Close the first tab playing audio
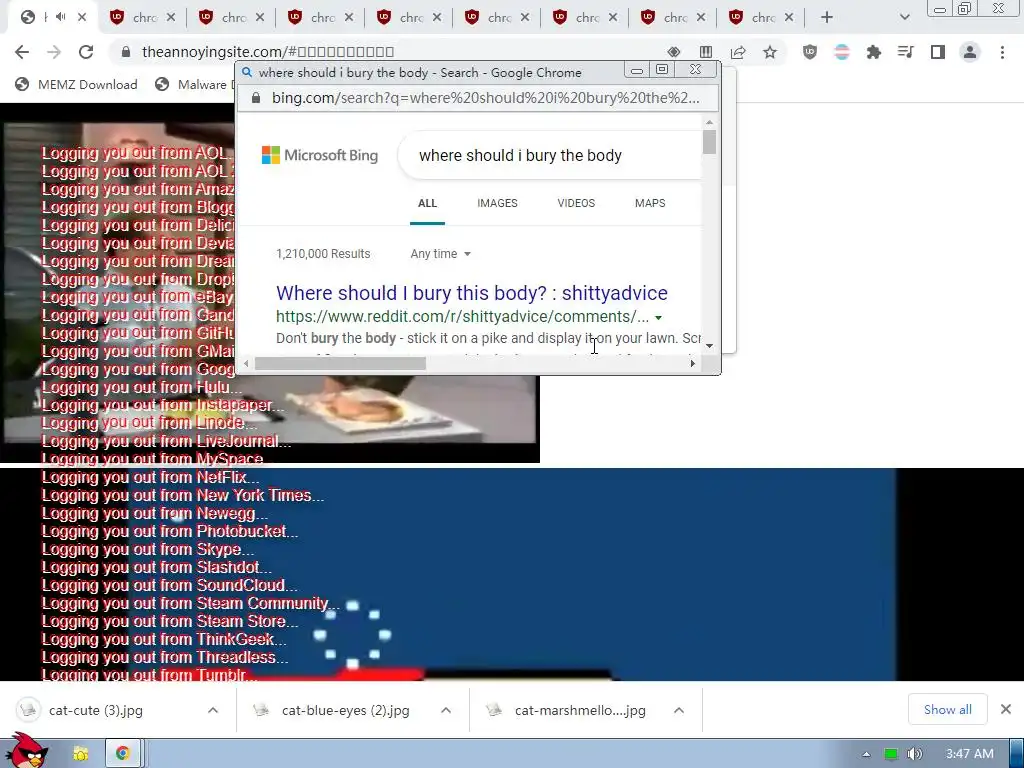Viewport: 1024px width, 768px height. pyautogui.click(x=82, y=17)
